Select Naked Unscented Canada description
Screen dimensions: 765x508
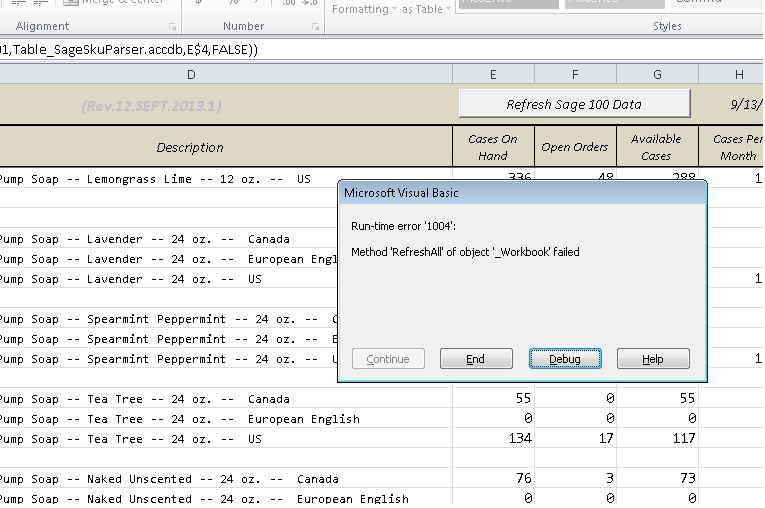click(226, 479)
